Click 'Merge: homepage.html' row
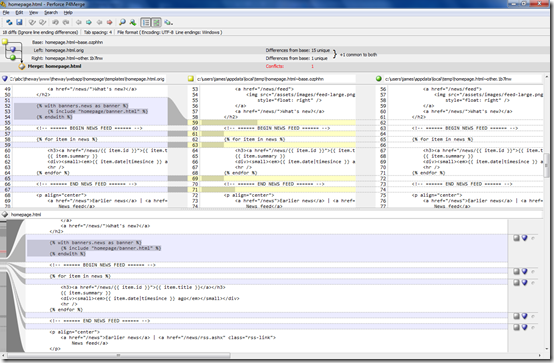The height and width of the screenshot is (363, 554). [54, 66]
